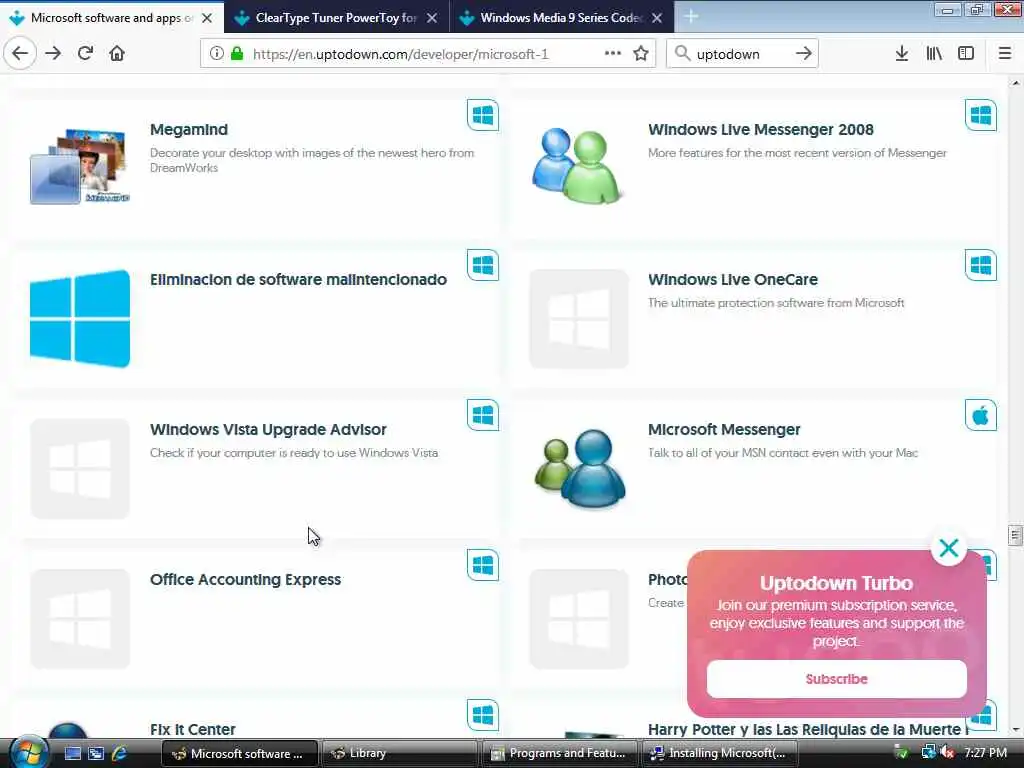Show site information for uptodown.com
The image size is (1024, 768).
[216, 54]
